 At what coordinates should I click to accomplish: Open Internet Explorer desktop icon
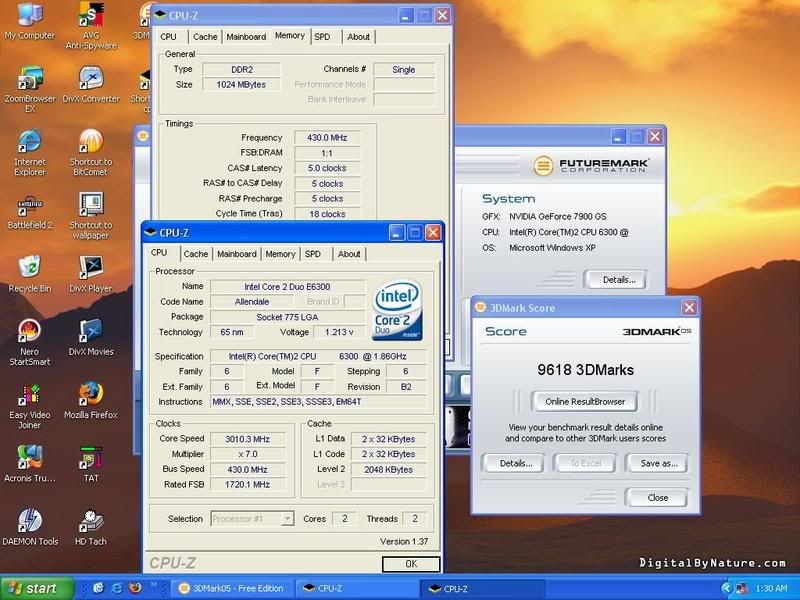30,141
